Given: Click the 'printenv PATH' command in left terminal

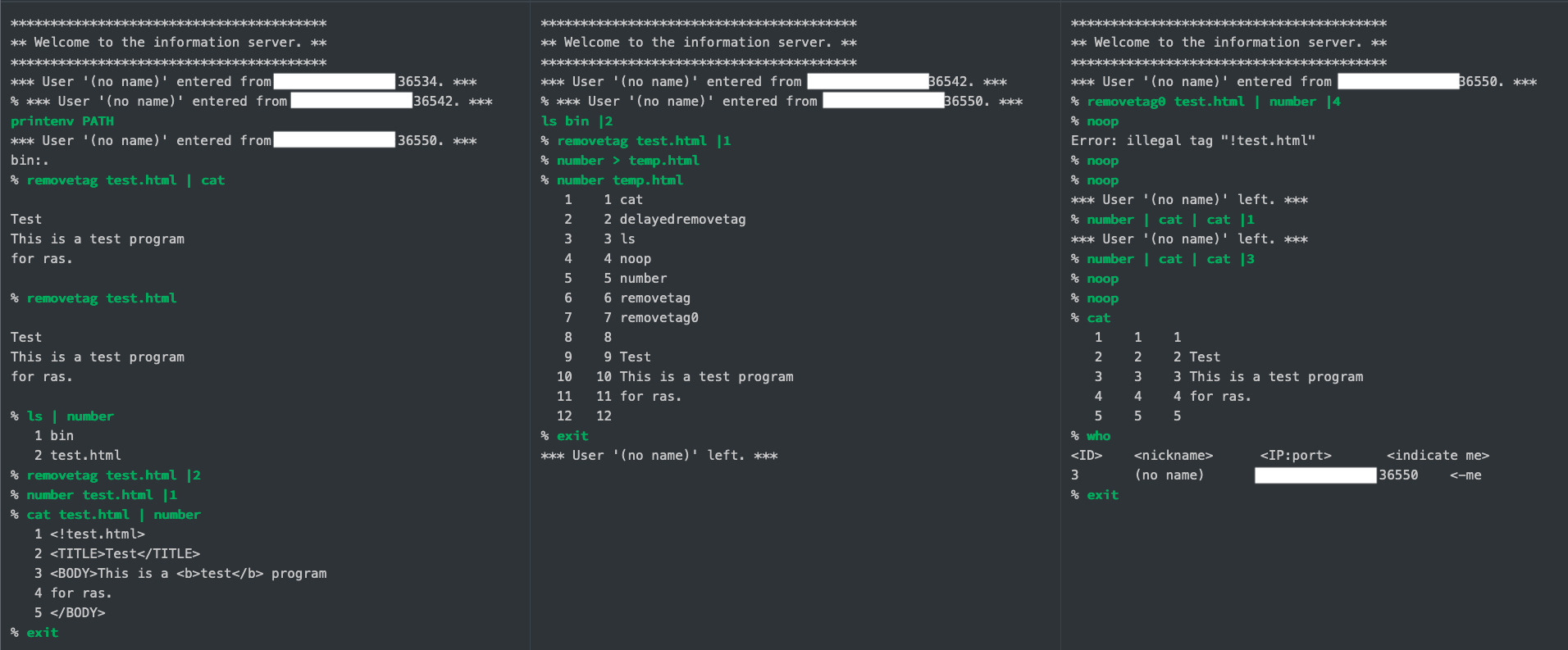Looking at the screenshot, I should point(62,121).
